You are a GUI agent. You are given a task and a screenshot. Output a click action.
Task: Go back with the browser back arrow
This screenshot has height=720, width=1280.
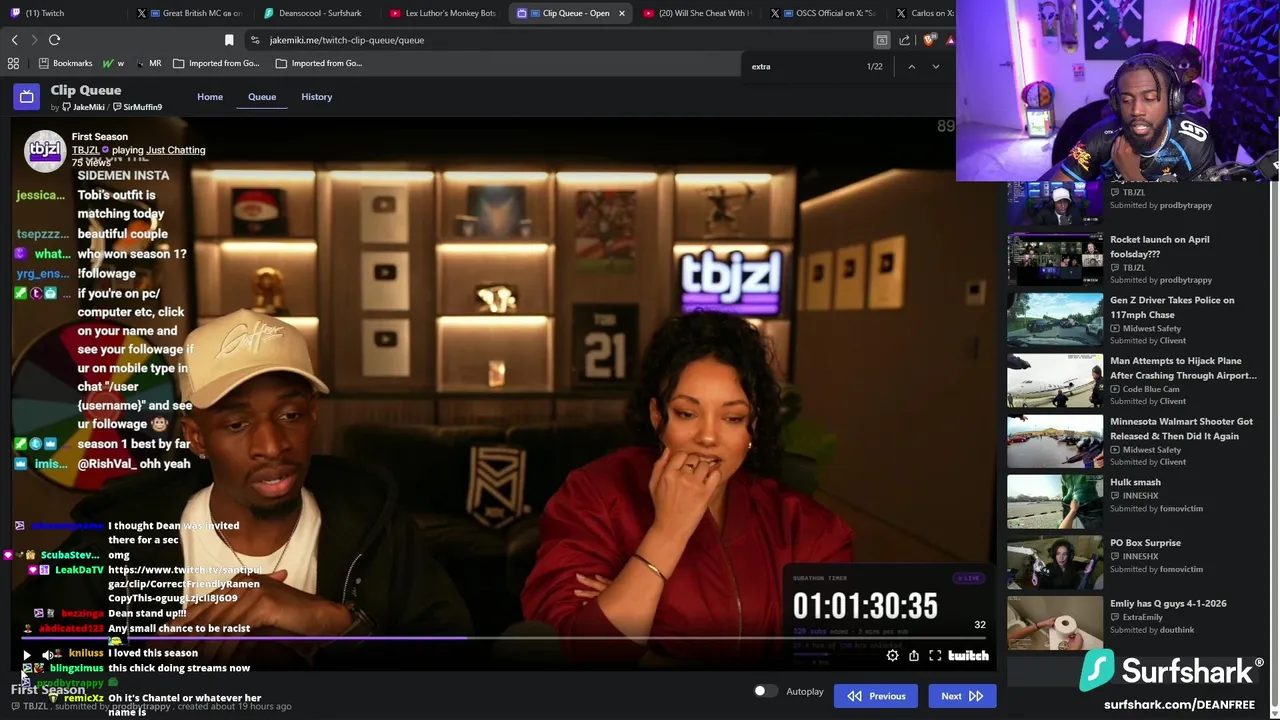[15, 40]
